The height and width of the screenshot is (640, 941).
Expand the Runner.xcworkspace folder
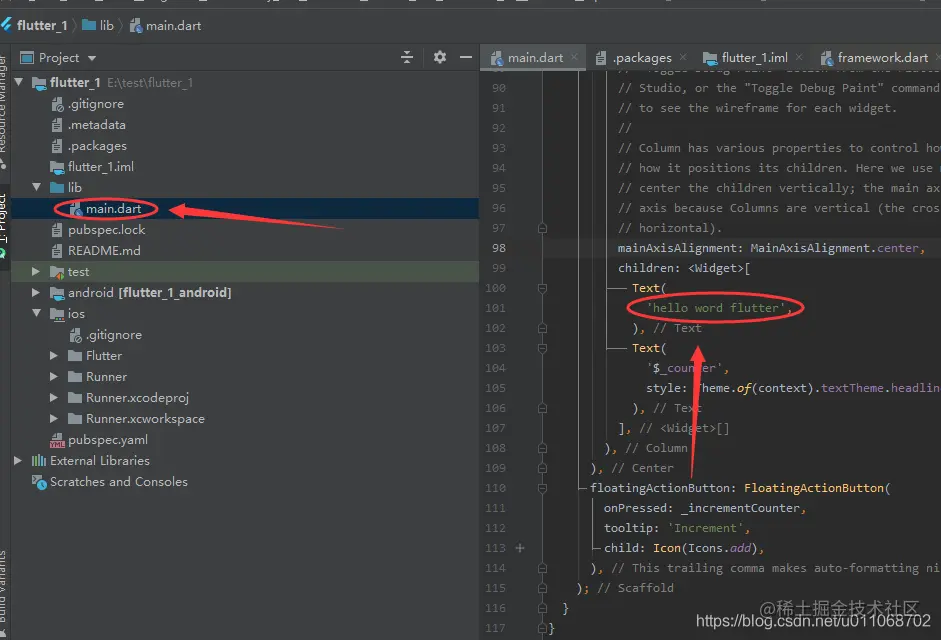53,418
